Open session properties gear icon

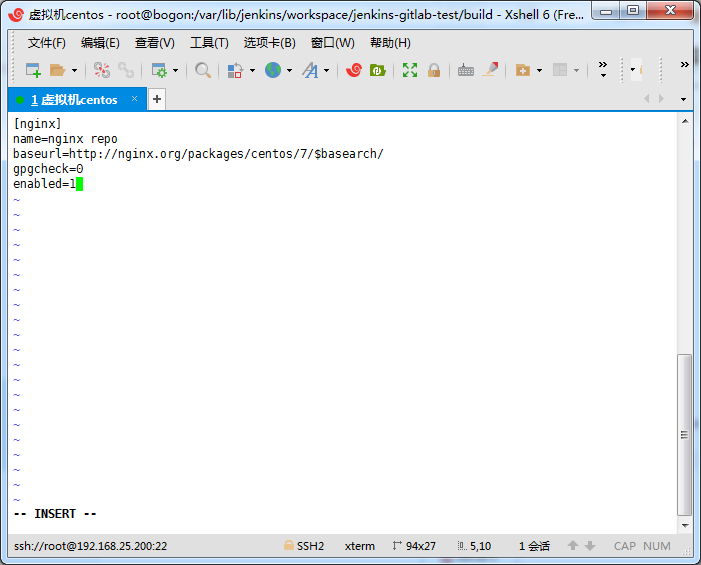tap(159, 70)
